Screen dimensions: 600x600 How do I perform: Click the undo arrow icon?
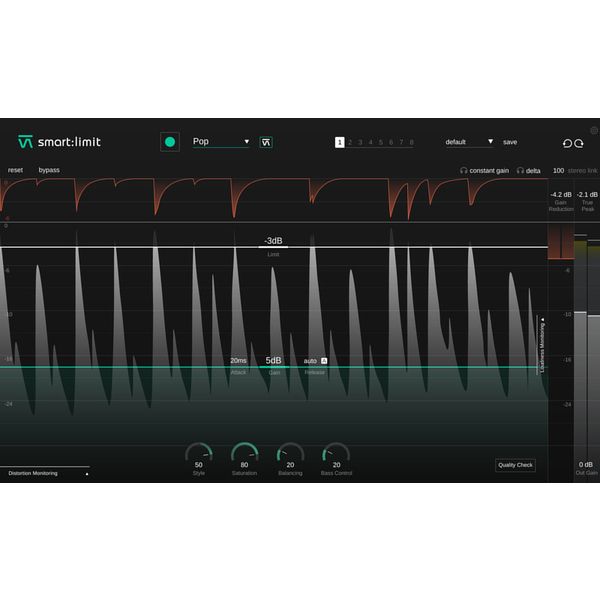pos(567,143)
